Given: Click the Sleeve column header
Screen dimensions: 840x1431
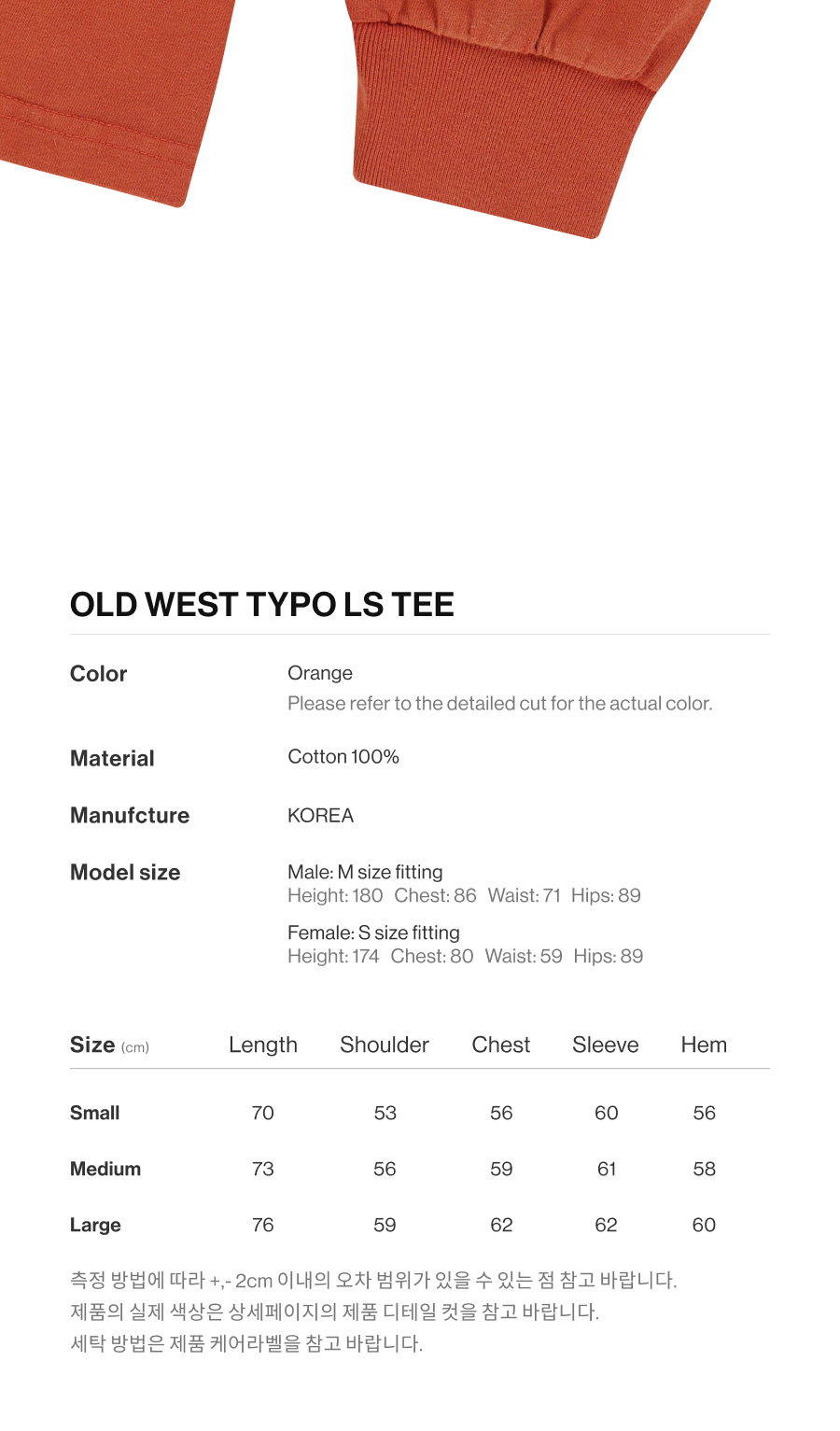Looking at the screenshot, I should 606,1045.
